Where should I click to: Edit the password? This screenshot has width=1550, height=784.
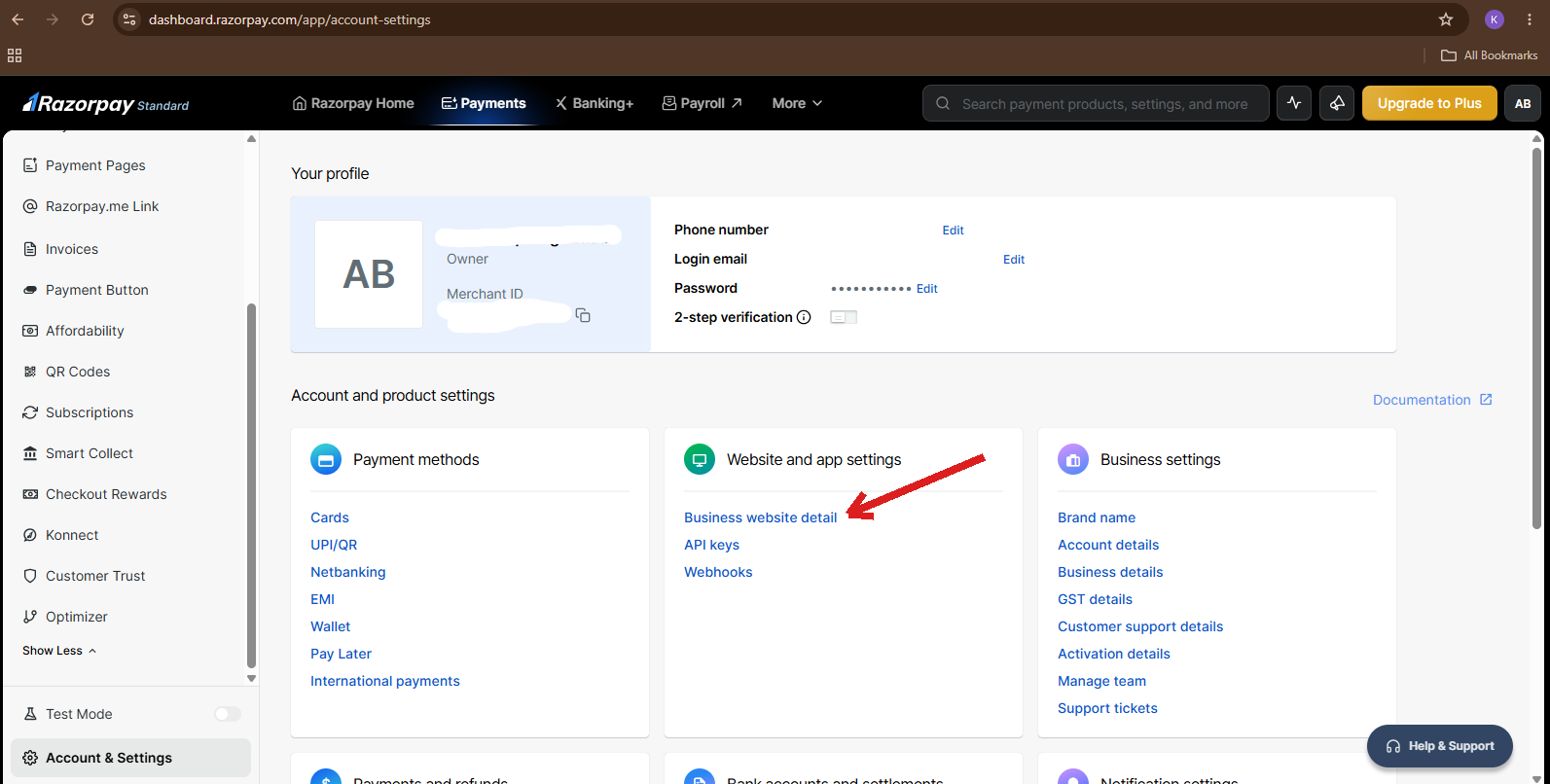[926, 289]
